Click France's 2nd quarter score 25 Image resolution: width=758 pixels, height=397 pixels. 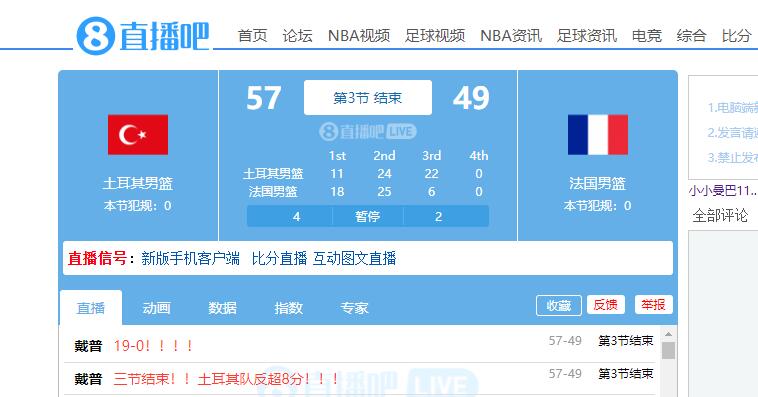(x=384, y=191)
